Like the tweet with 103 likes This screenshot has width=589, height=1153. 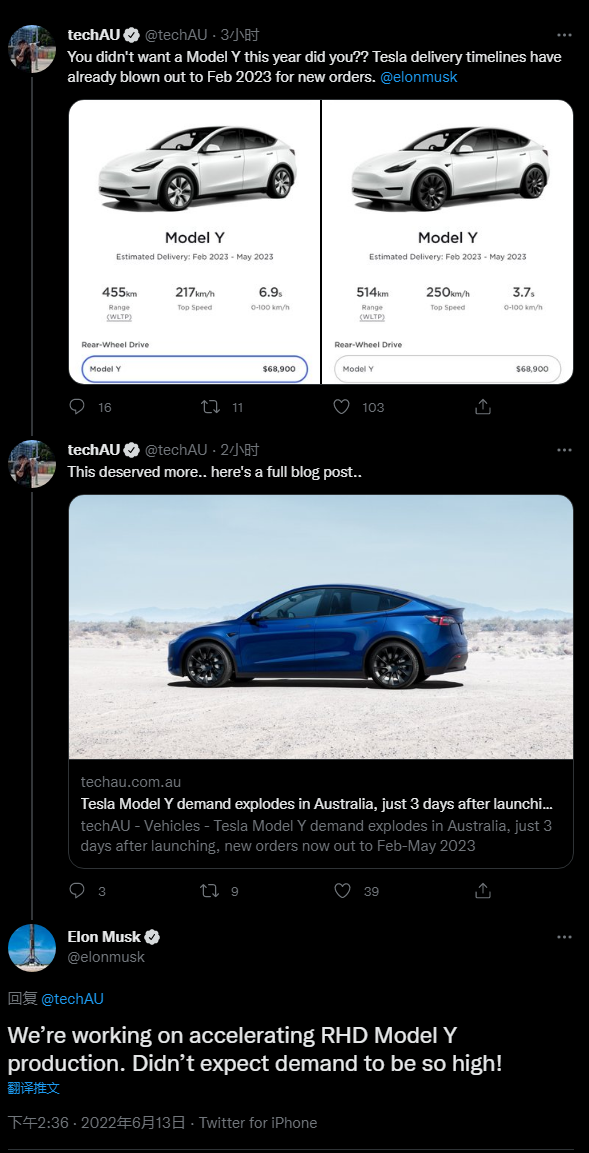point(341,407)
